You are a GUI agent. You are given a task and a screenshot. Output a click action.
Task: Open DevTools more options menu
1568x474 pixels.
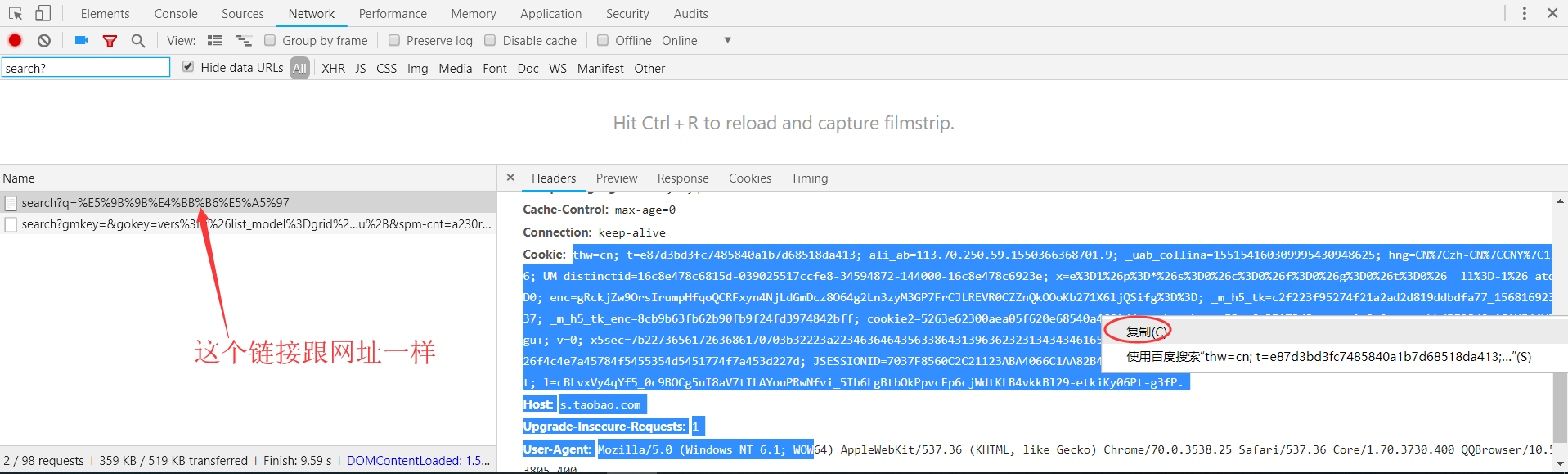pos(1524,13)
